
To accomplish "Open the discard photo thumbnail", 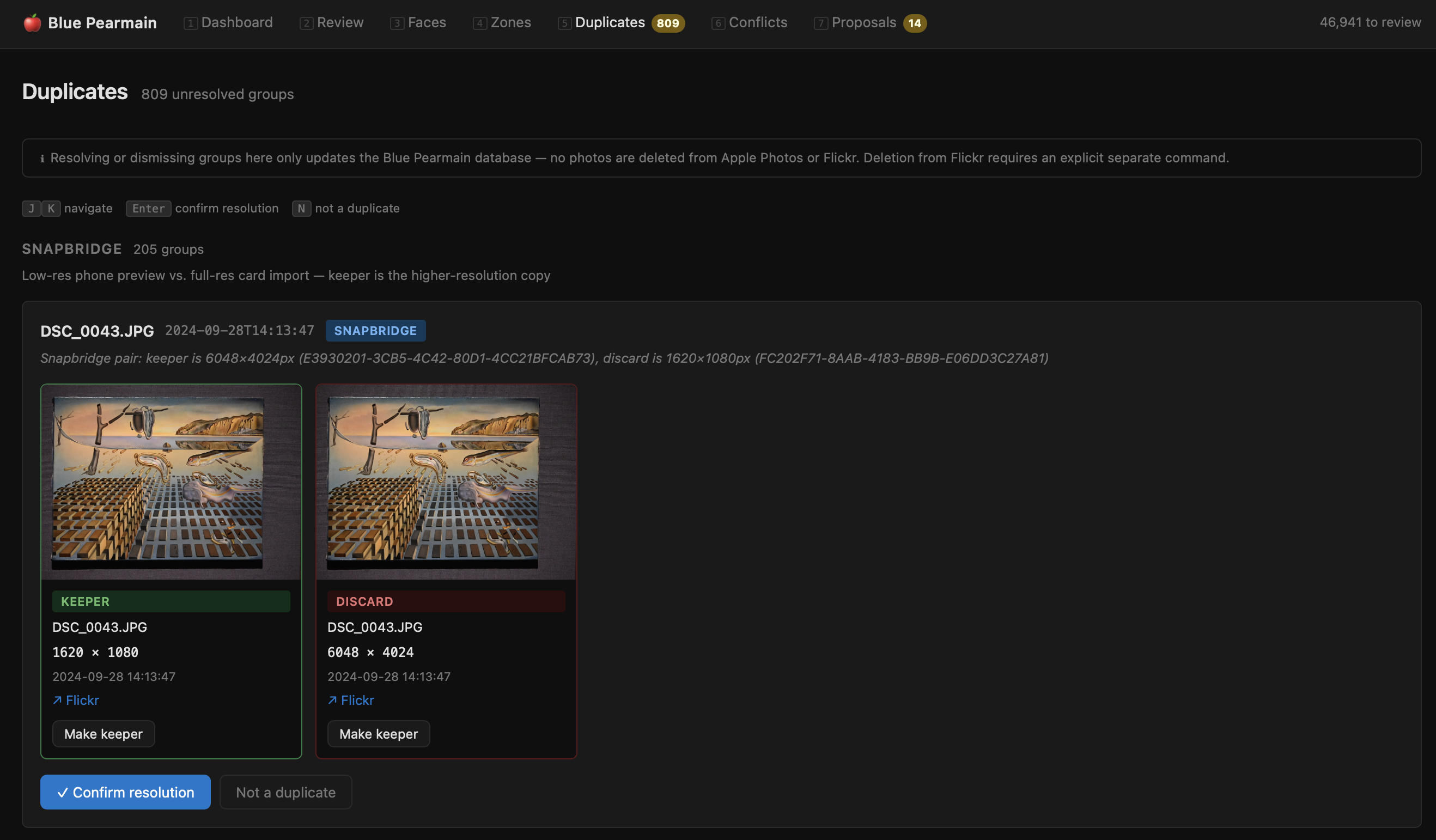I will (446, 482).
